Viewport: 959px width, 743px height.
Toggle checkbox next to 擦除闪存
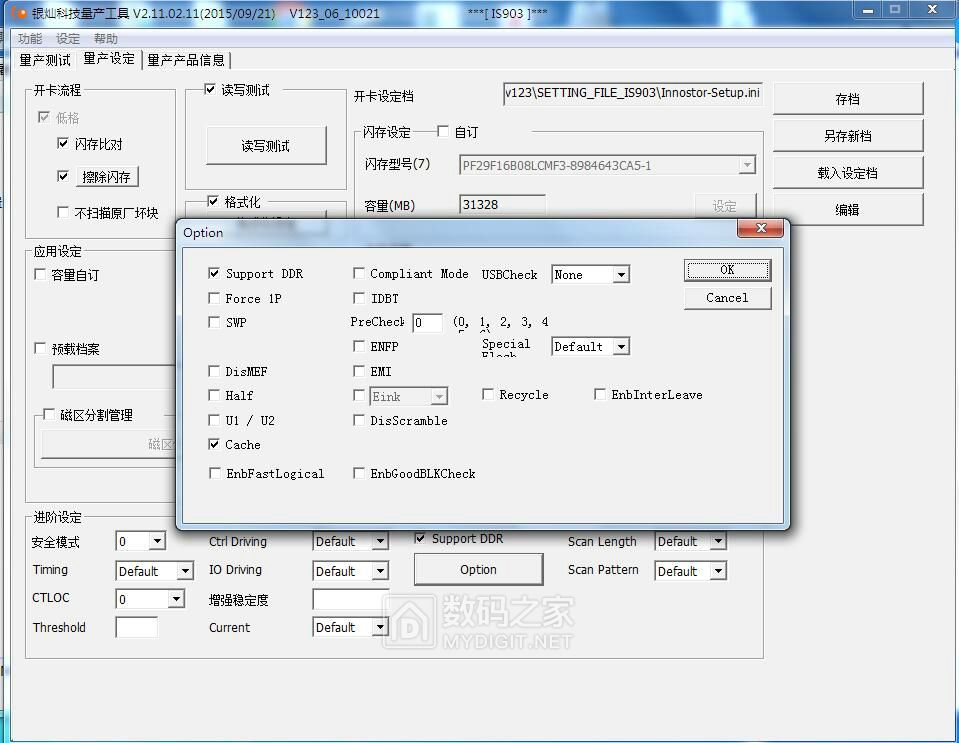(62, 176)
